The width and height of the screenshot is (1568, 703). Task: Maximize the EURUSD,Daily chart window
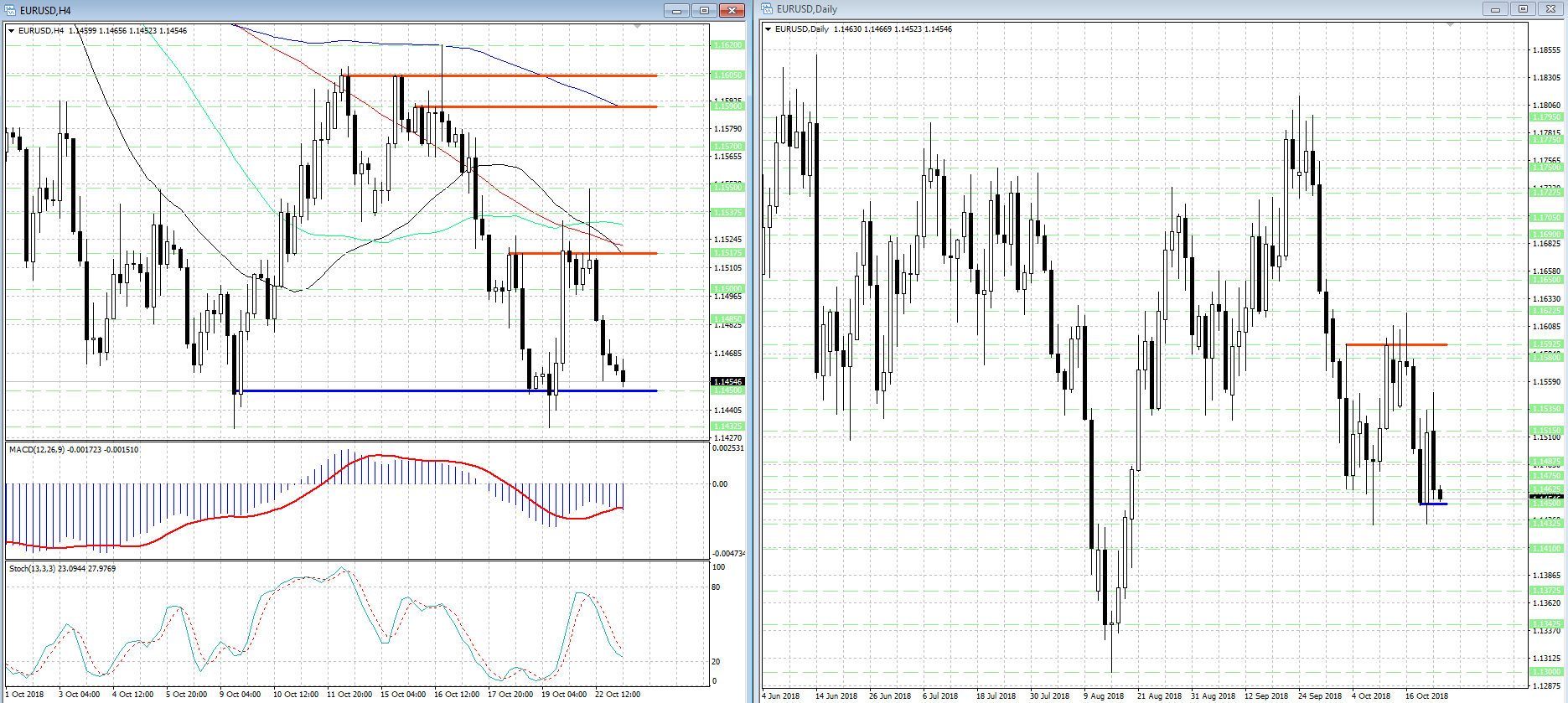[1523, 9]
